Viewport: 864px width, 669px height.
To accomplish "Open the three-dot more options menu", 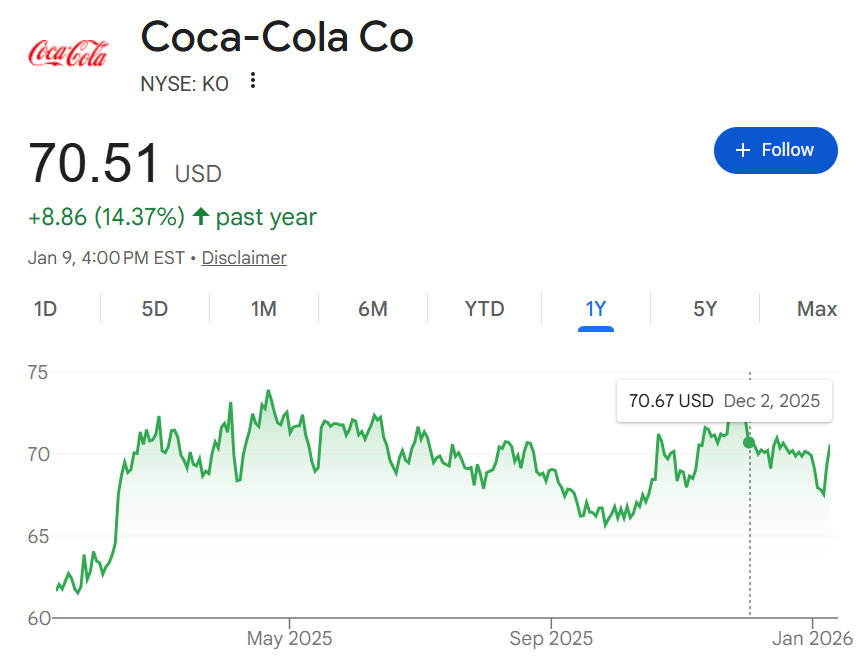I will (x=254, y=81).
